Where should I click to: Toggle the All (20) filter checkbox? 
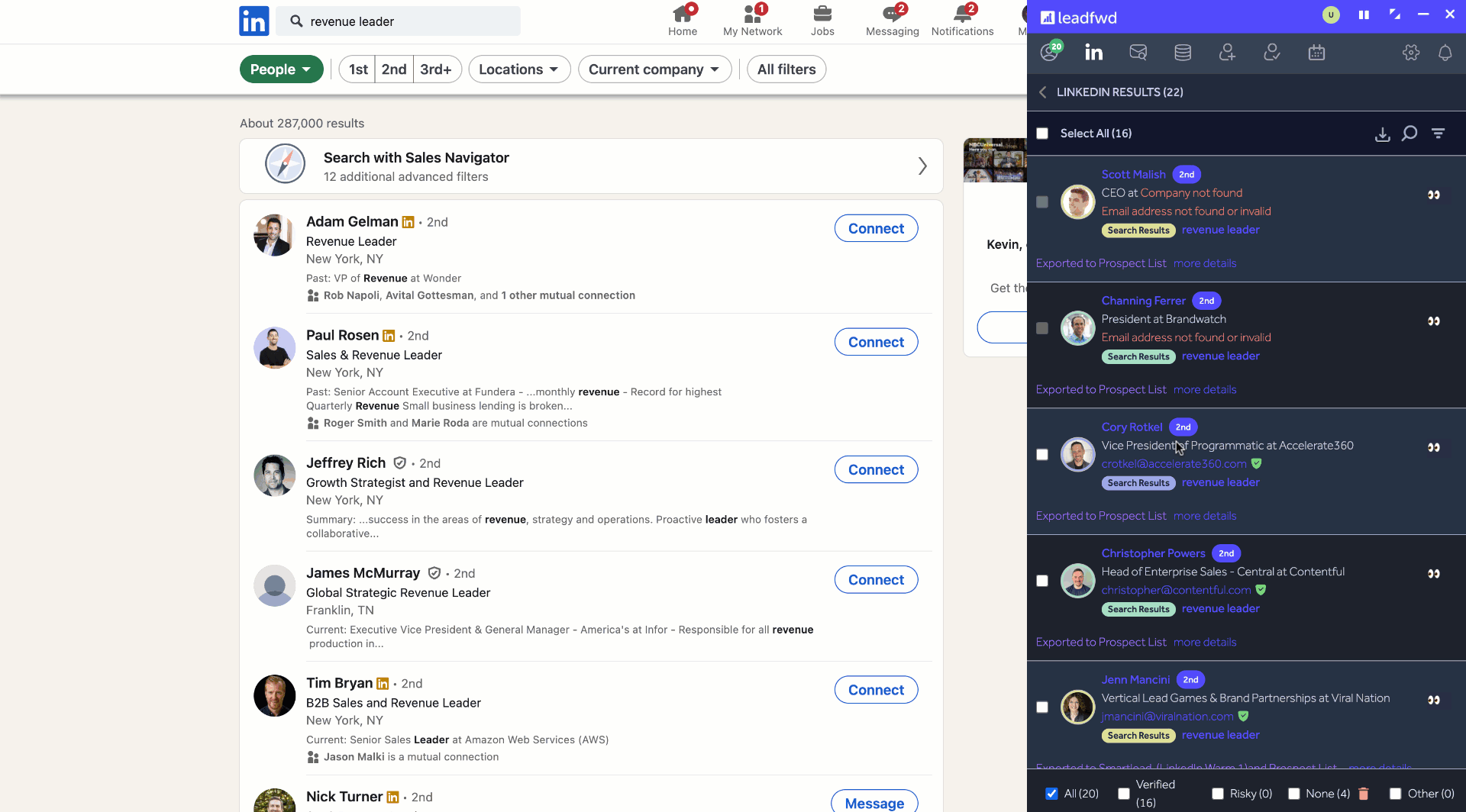click(1051, 794)
